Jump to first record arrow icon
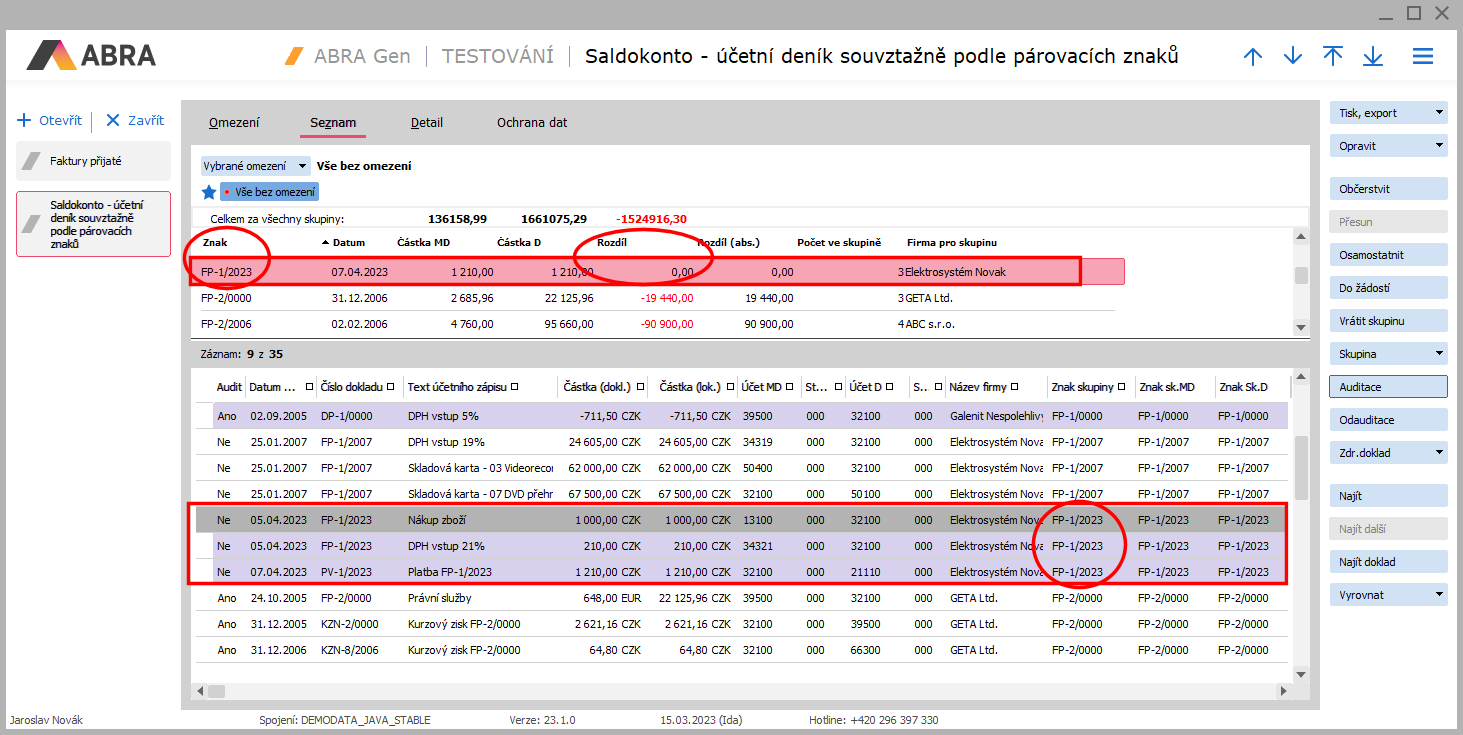1463x735 pixels. point(1333,57)
